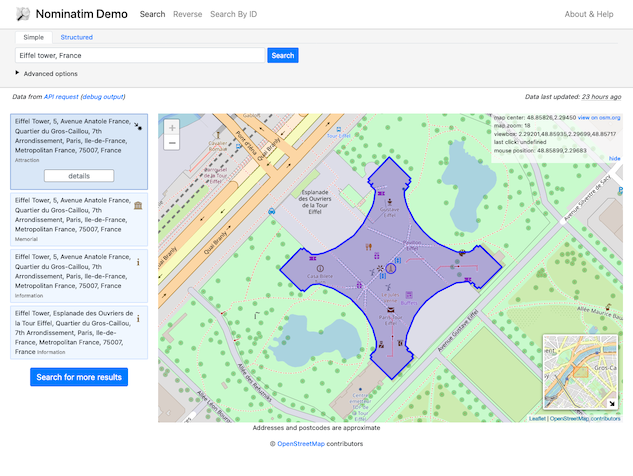Click the restaurant fork-and-knife map icon

369,247
